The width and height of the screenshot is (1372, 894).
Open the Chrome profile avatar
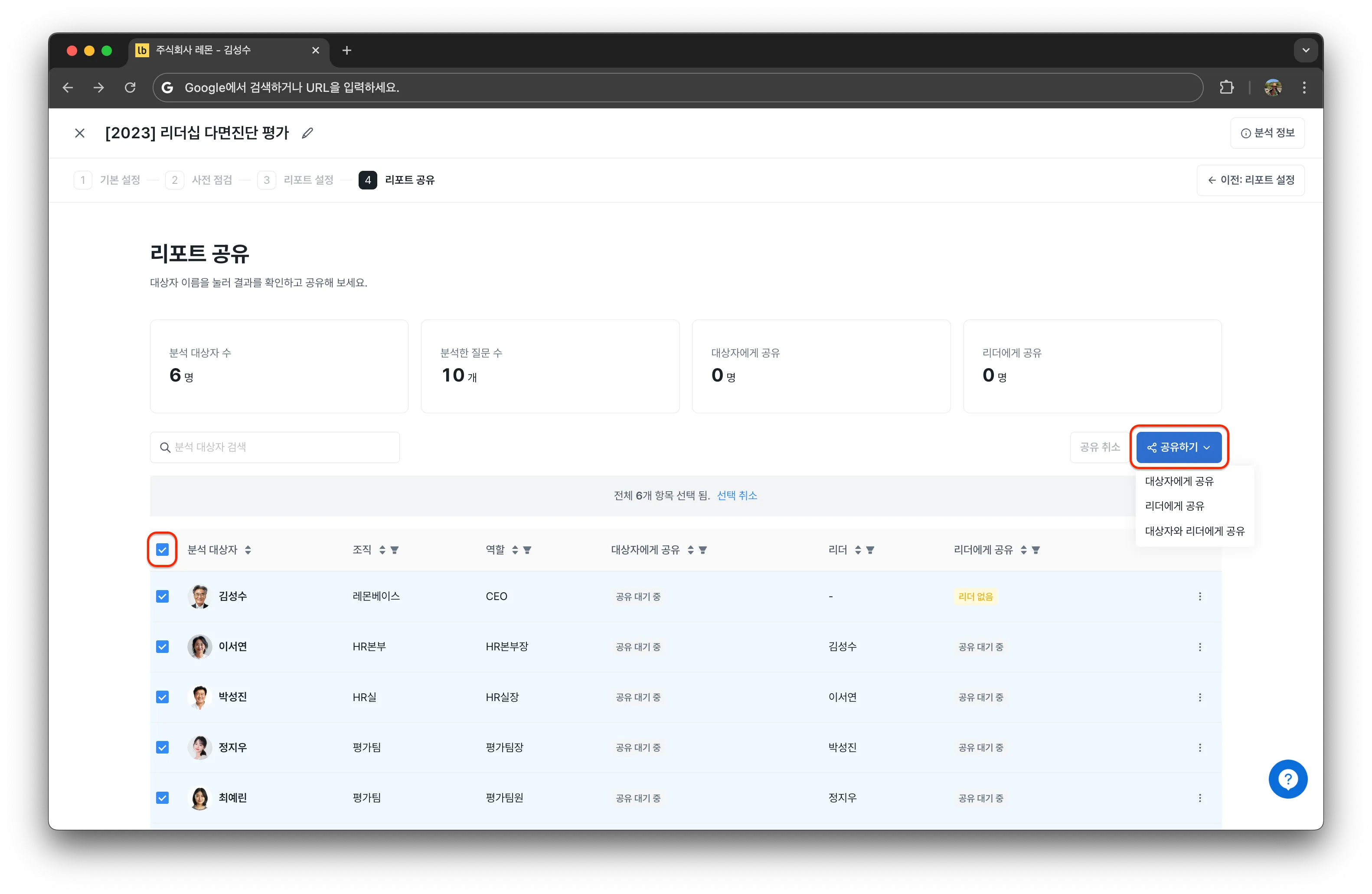(x=1273, y=87)
